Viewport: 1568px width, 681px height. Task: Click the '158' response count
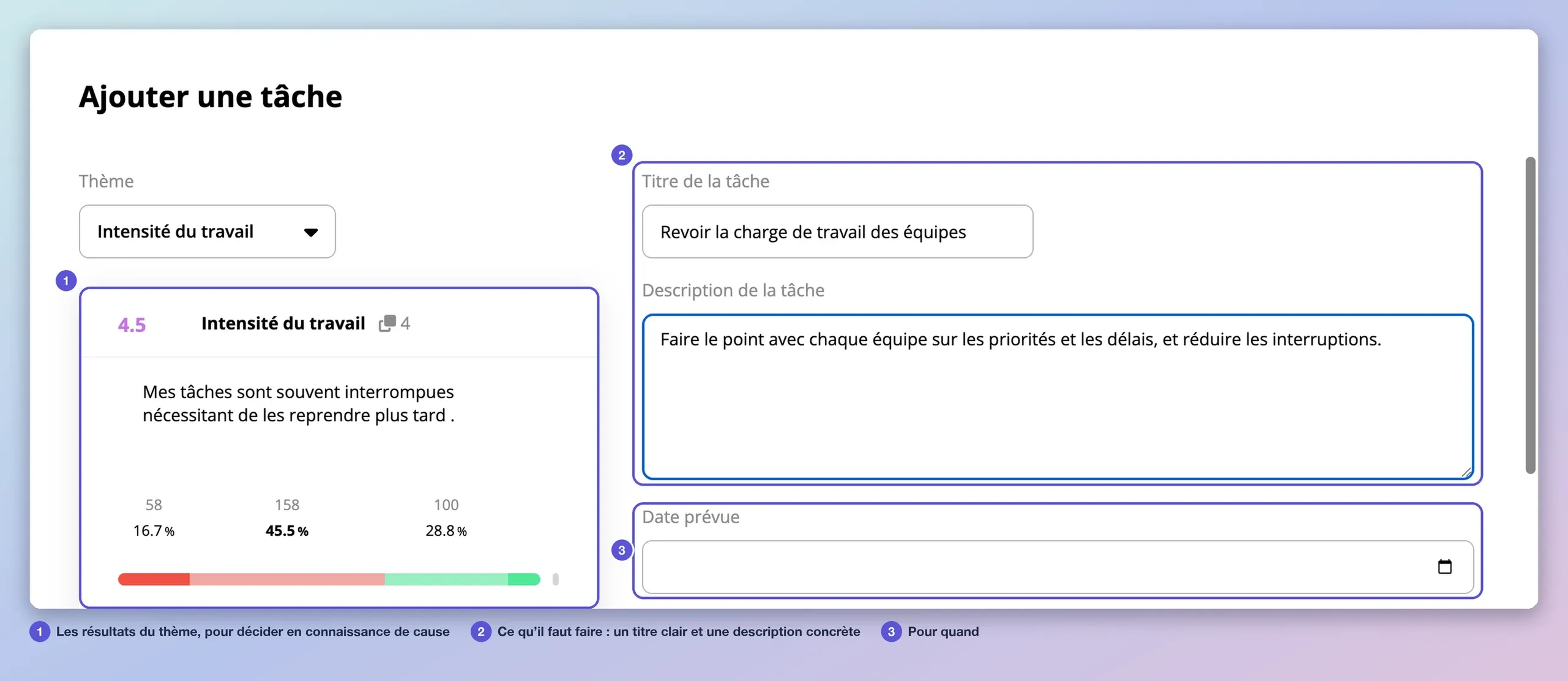click(x=287, y=505)
